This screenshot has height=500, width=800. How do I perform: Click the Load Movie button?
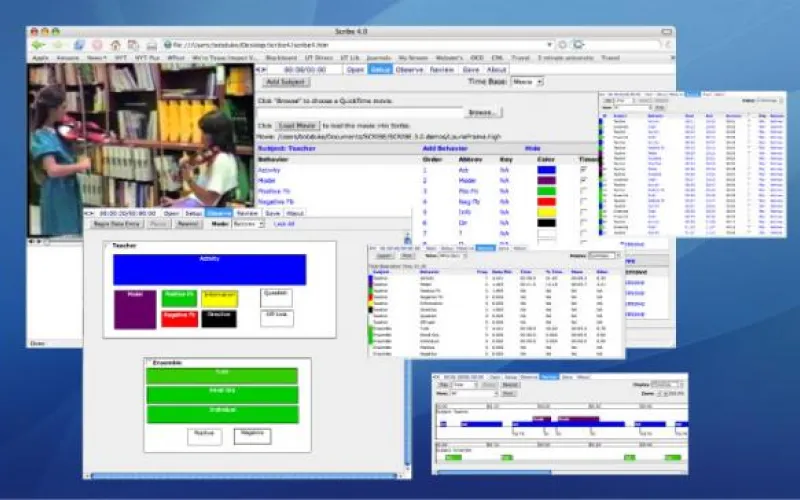click(x=297, y=126)
